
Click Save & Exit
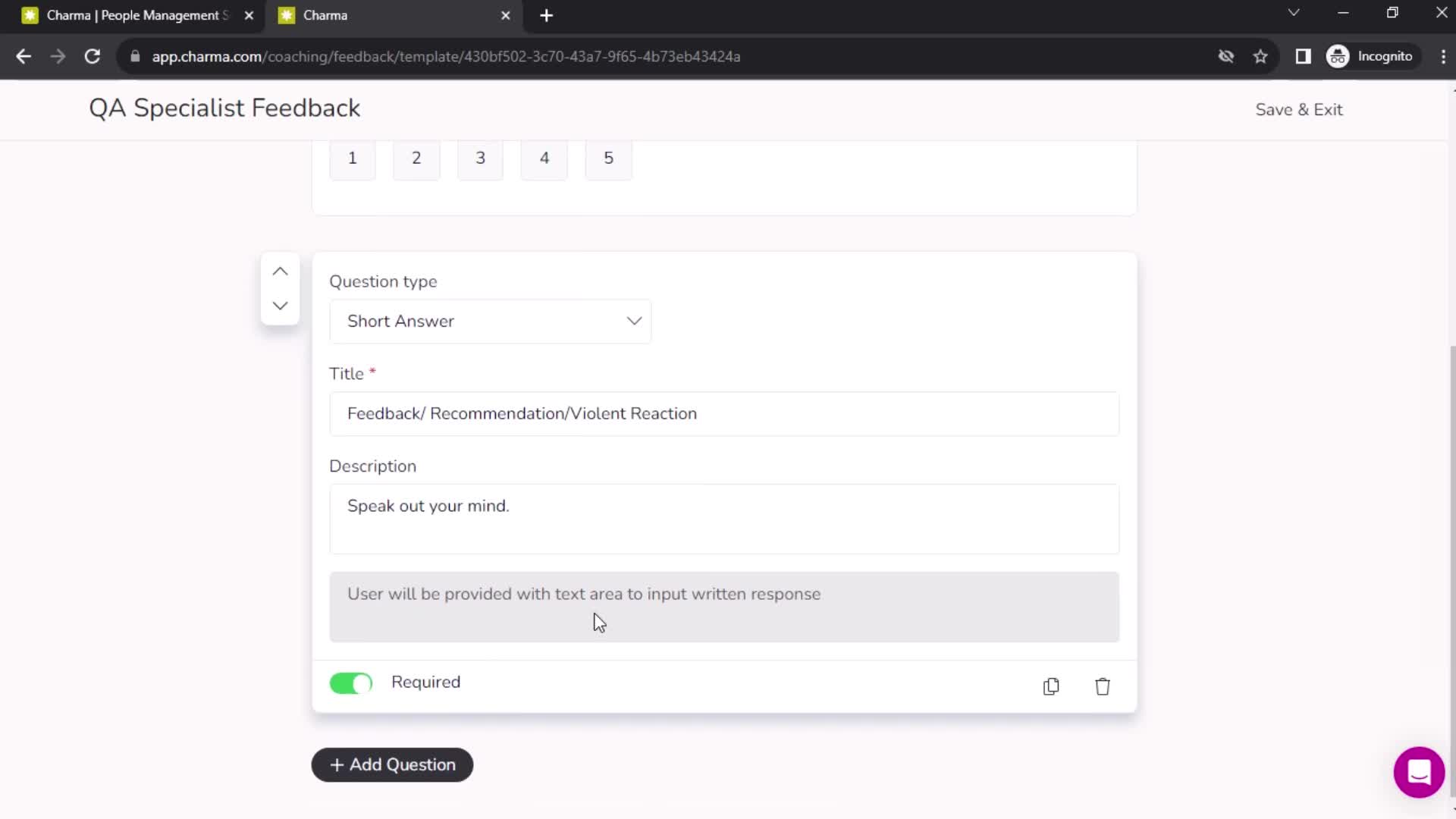(x=1299, y=109)
